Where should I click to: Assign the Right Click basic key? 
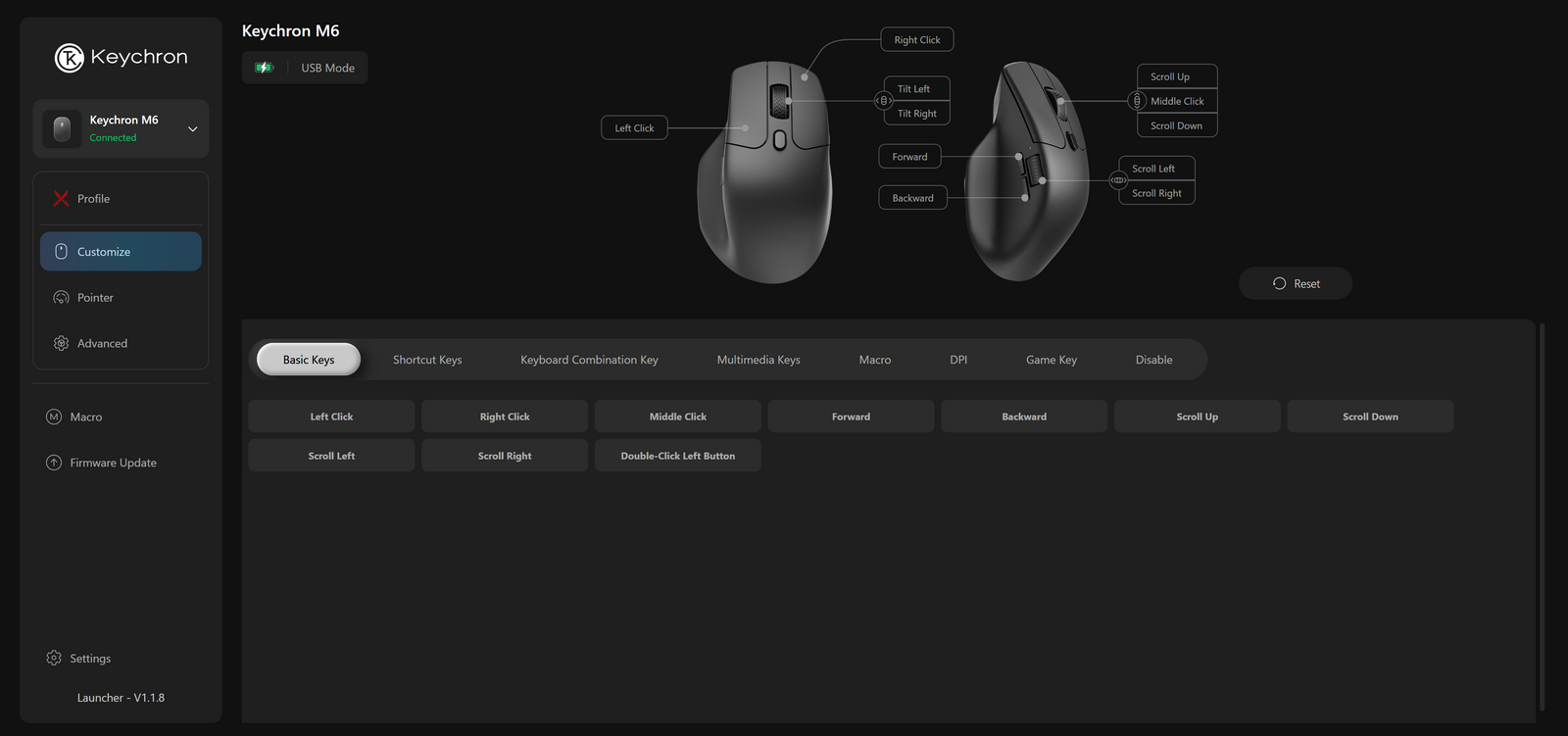[505, 417]
